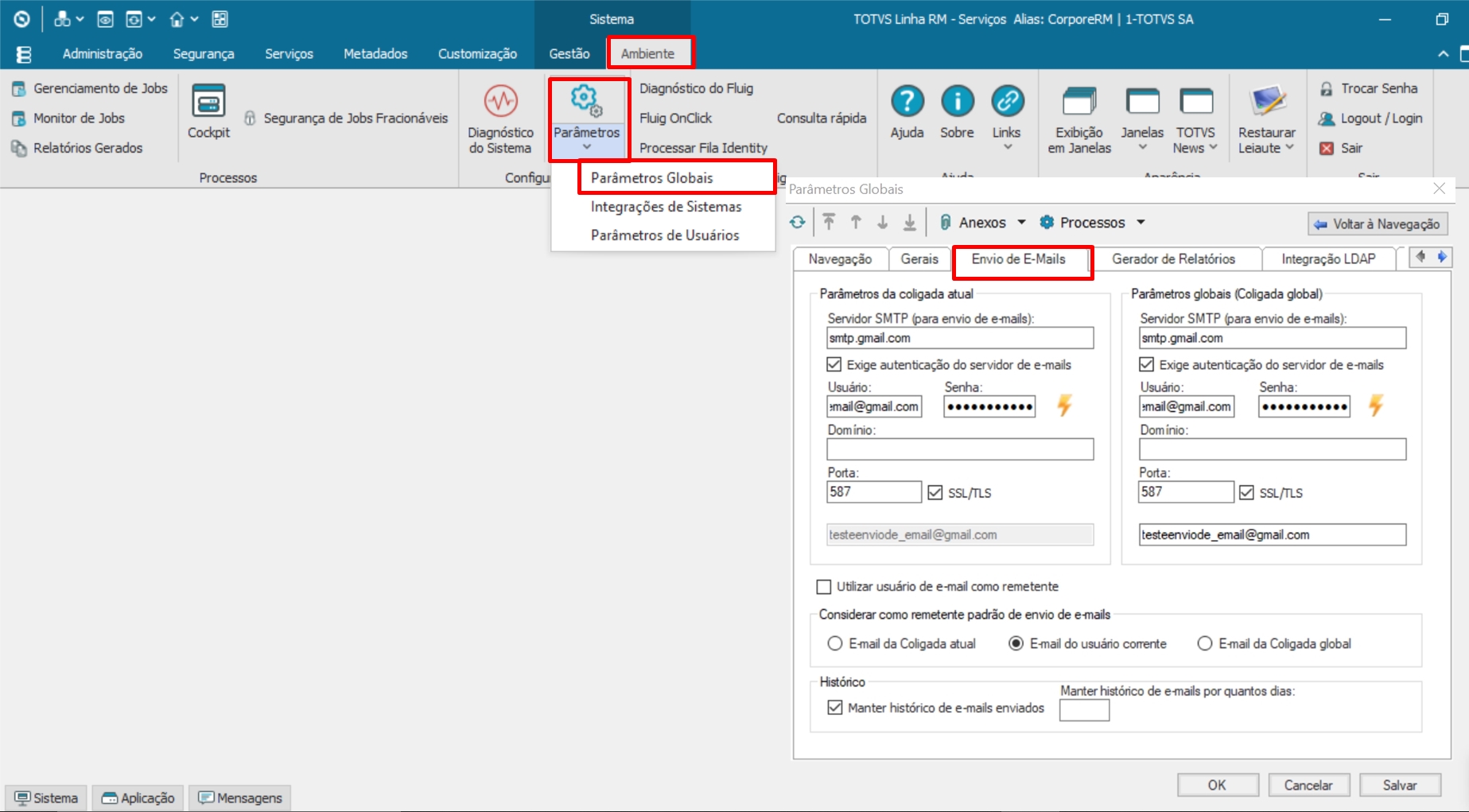
Task: Click the Links chain icon
Action: pos(1007,101)
